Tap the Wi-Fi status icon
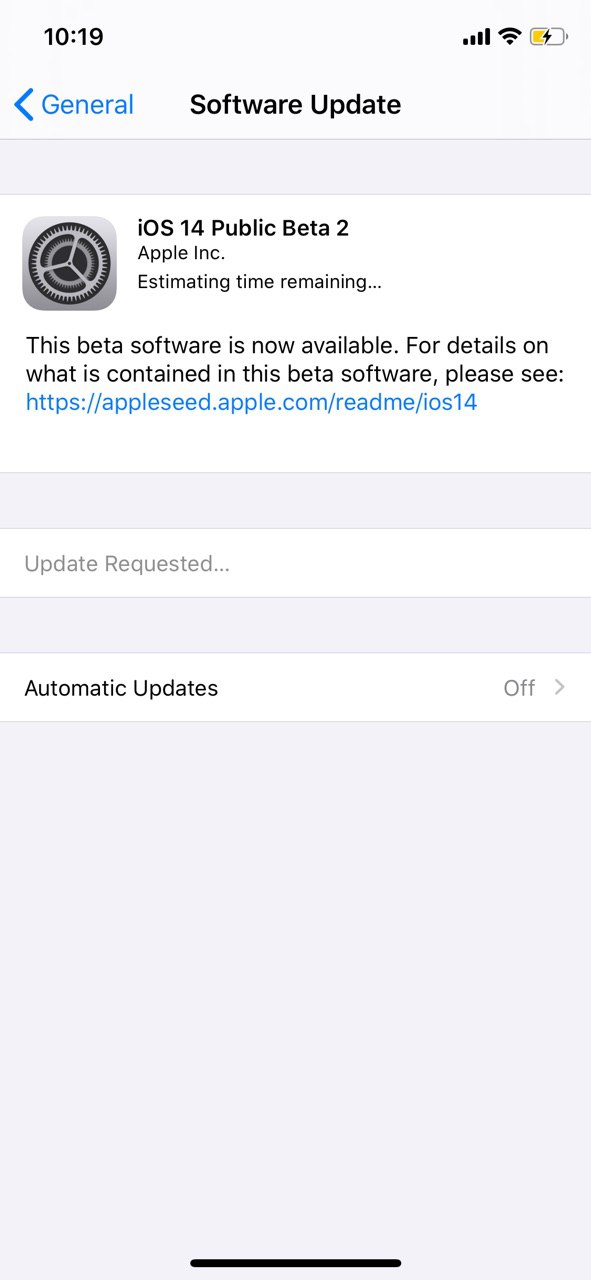Image resolution: width=591 pixels, height=1280 pixels. (x=510, y=37)
